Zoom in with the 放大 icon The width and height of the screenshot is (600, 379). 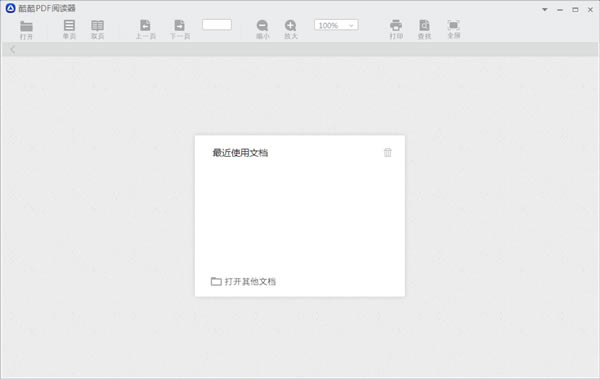coord(291,29)
